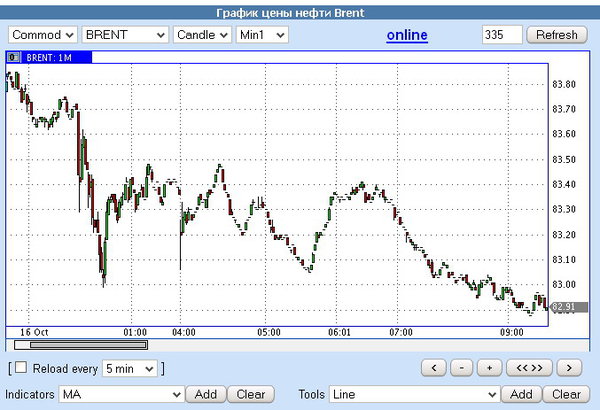The height and width of the screenshot is (410, 600).
Task: Expand the Indicators MA dropdown
Action: click(x=119, y=394)
